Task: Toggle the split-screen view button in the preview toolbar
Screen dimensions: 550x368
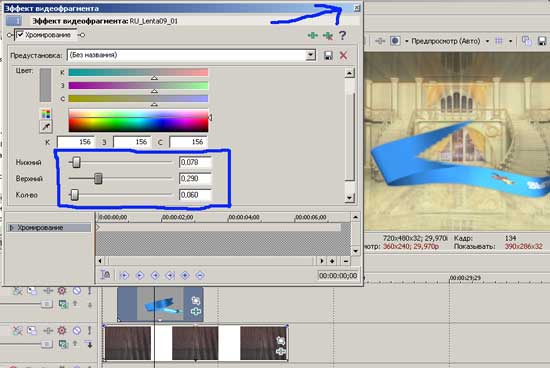Action: [395, 41]
